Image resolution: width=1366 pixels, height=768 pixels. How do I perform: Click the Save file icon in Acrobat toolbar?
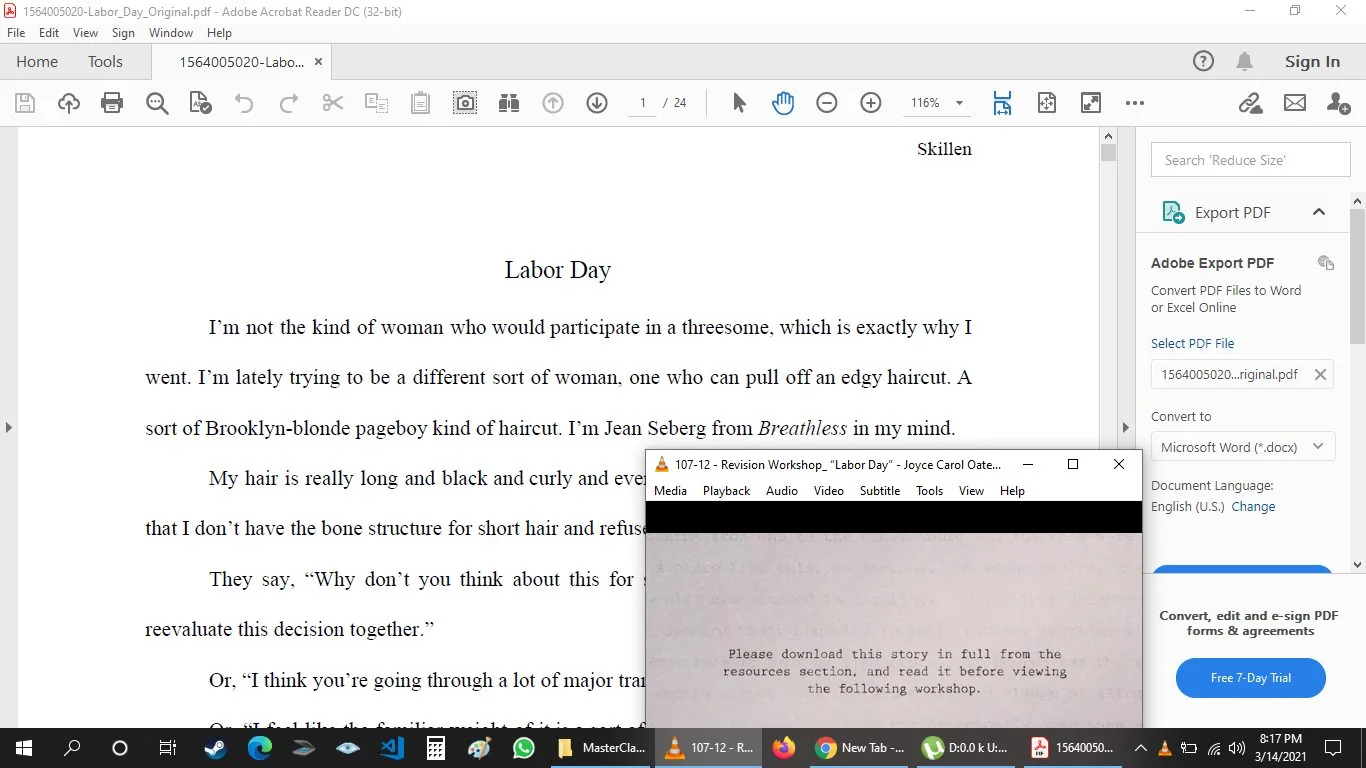point(25,103)
